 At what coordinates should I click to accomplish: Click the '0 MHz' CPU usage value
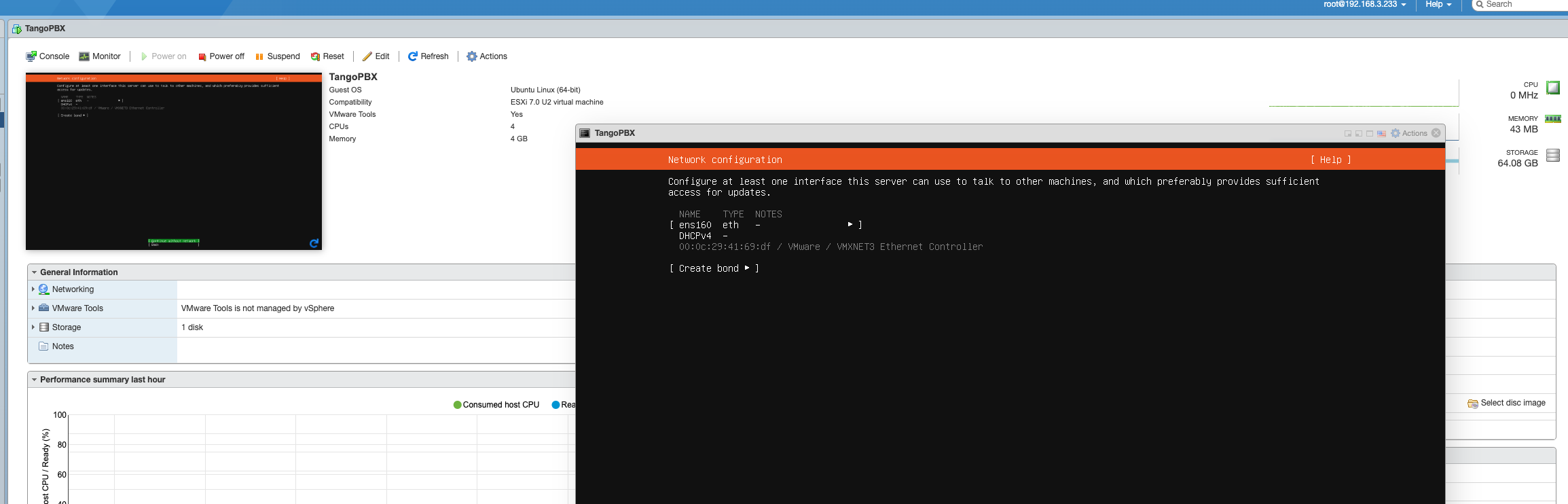pos(1524,96)
